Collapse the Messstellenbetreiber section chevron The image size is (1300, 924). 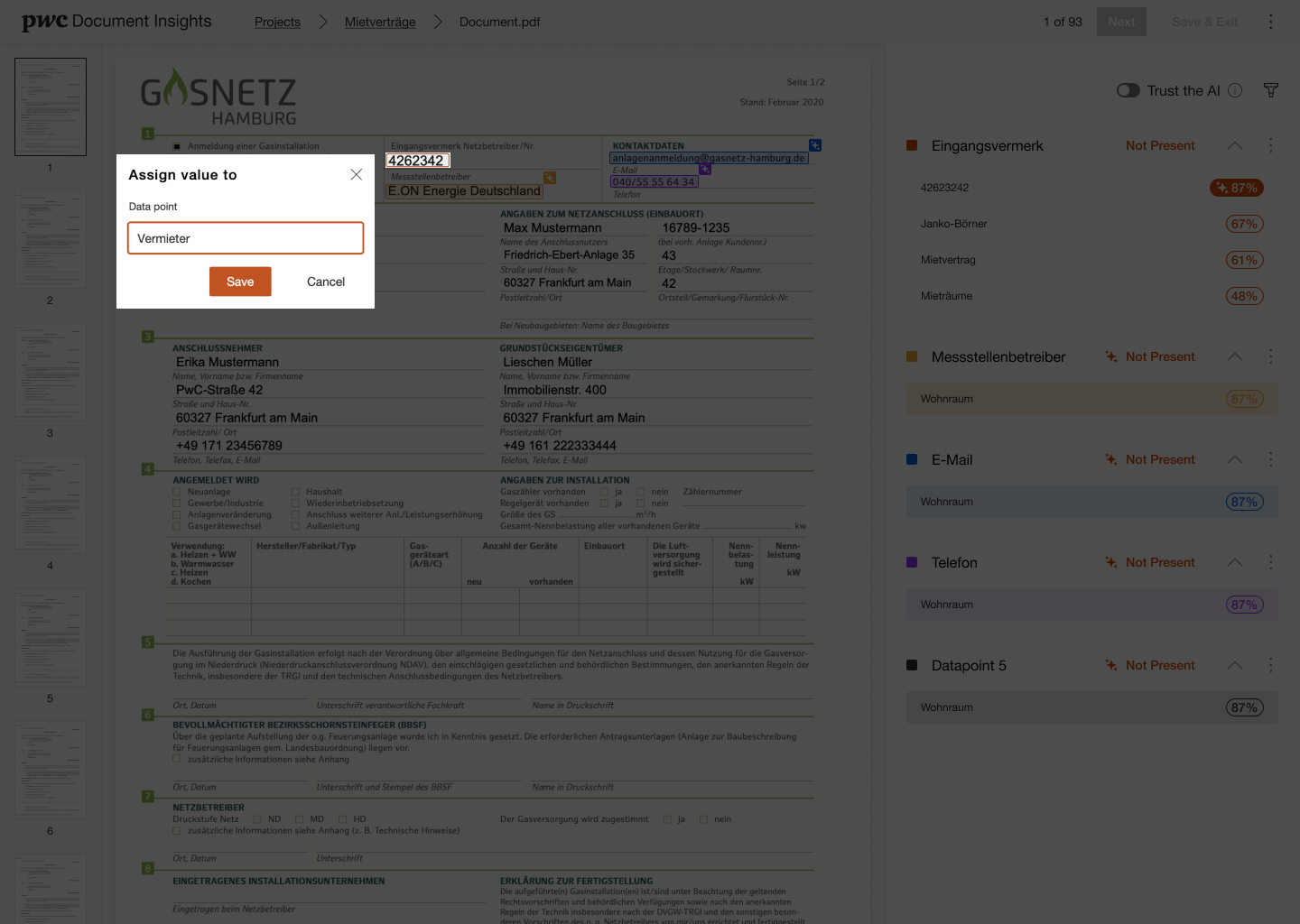click(x=1235, y=356)
